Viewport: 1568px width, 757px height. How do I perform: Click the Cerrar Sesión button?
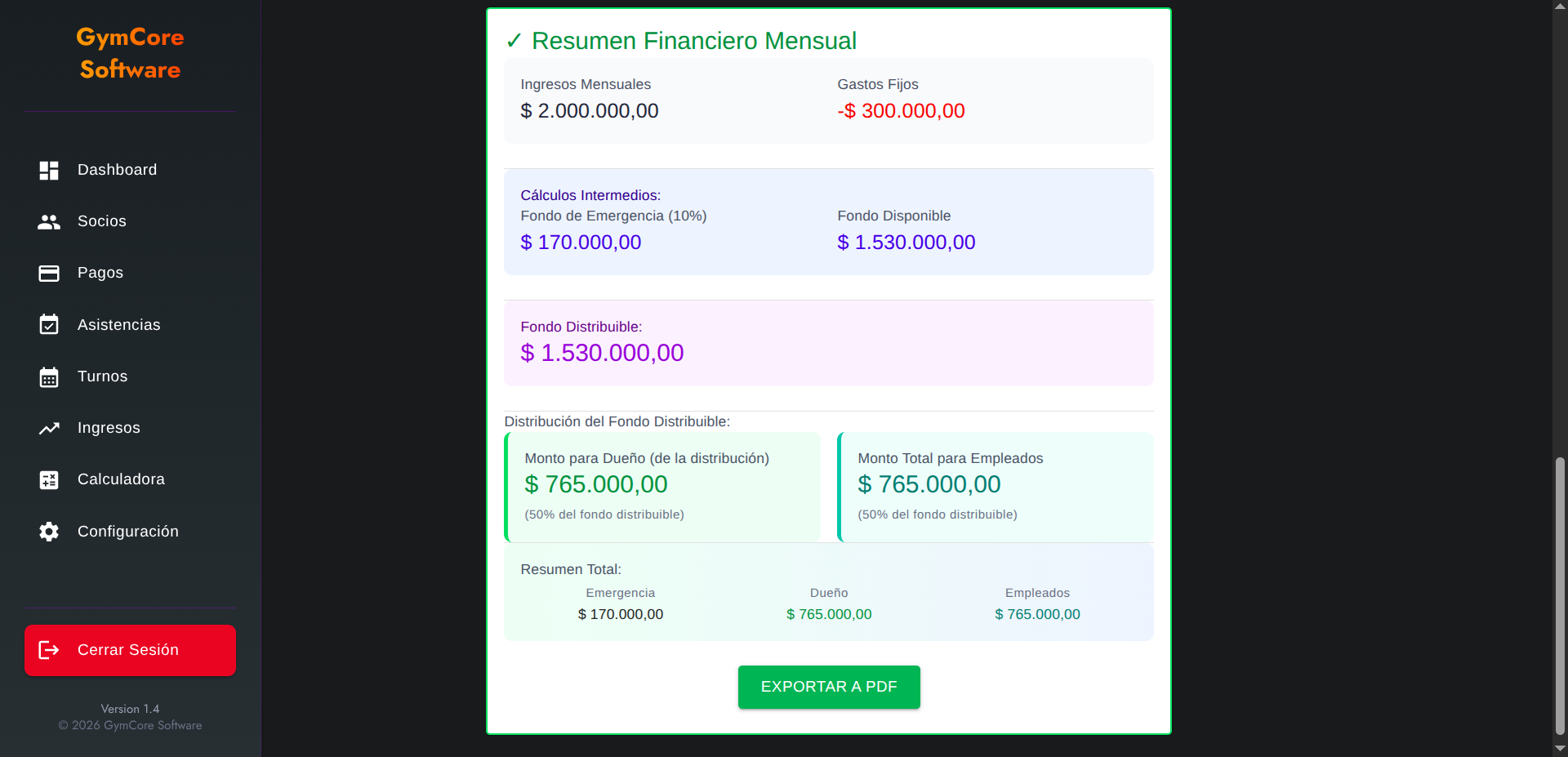tap(130, 650)
